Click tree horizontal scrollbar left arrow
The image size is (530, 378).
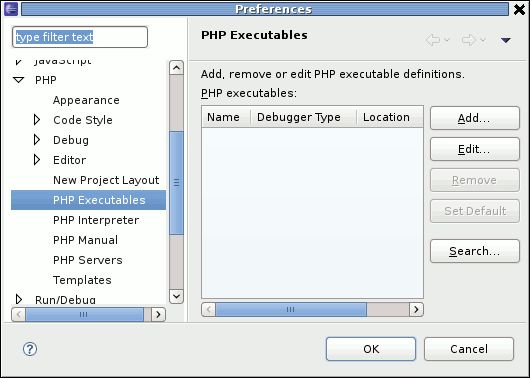point(19,315)
